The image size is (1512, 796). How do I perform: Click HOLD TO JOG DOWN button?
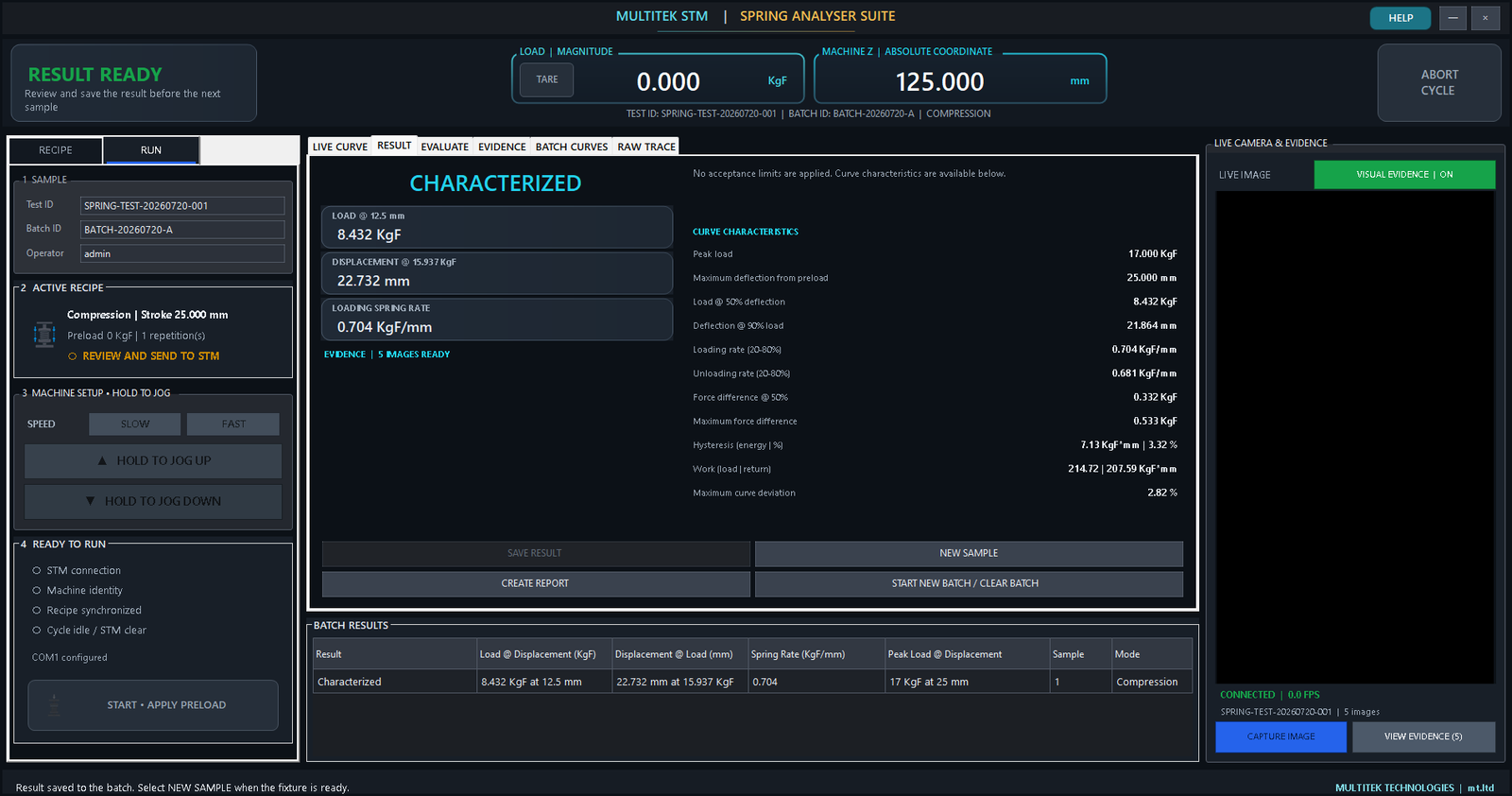[x=153, y=501]
